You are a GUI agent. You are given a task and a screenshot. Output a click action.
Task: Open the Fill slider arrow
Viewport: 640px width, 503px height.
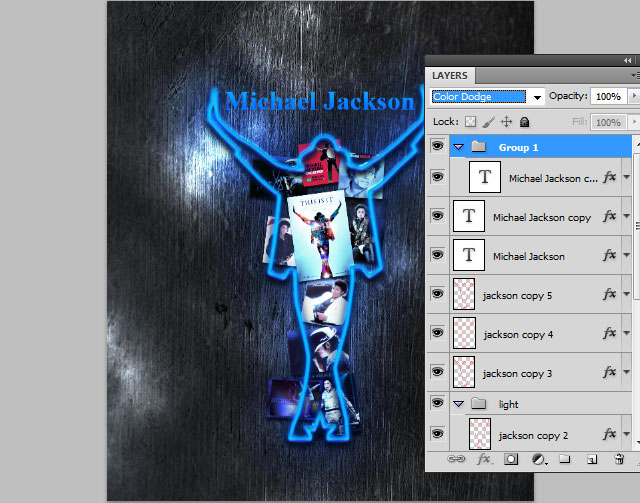tap(634, 122)
